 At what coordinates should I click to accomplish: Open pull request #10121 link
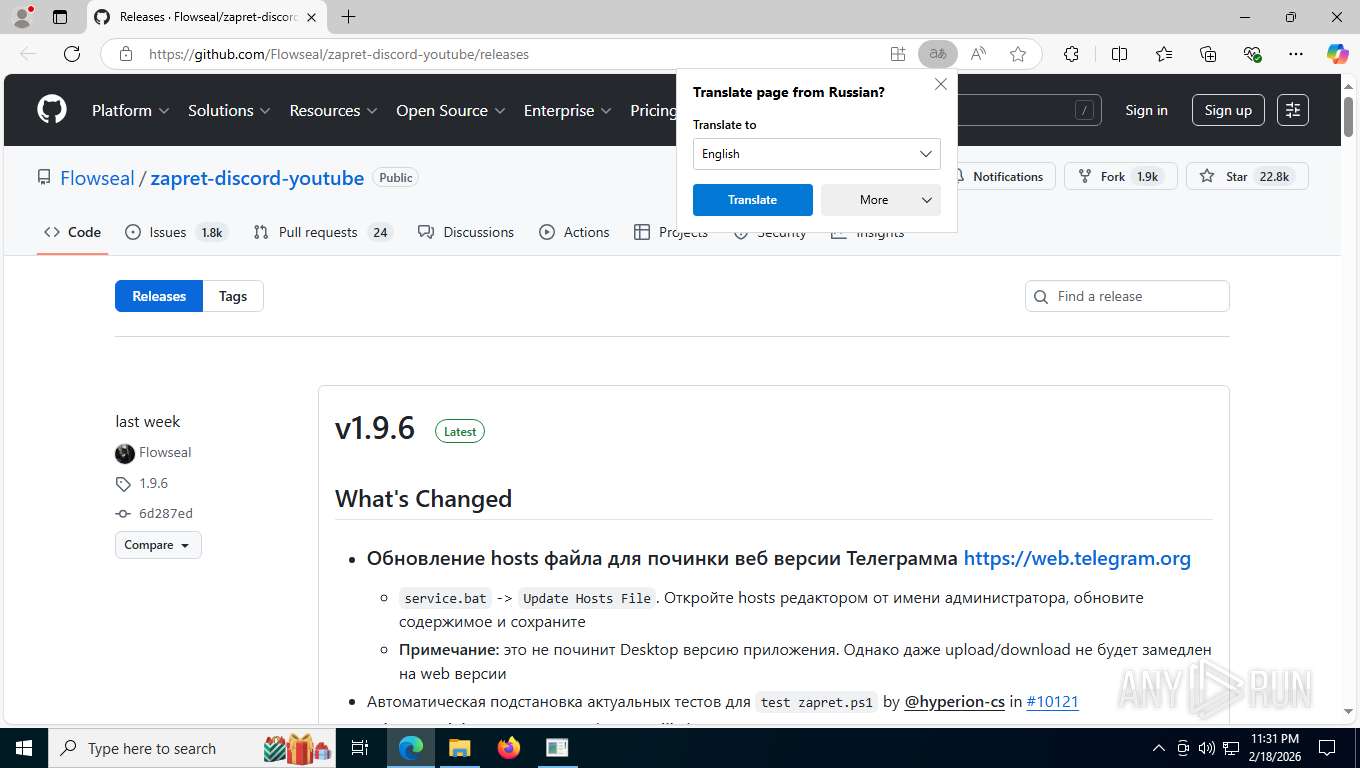click(1052, 702)
